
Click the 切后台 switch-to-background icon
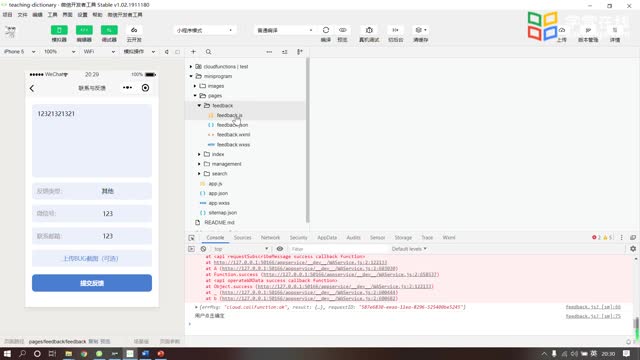[395, 30]
